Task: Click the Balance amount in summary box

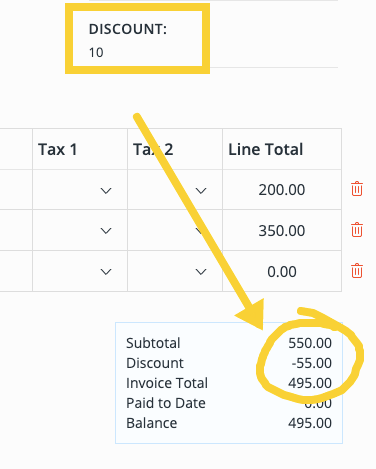Action: click(x=310, y=423)
